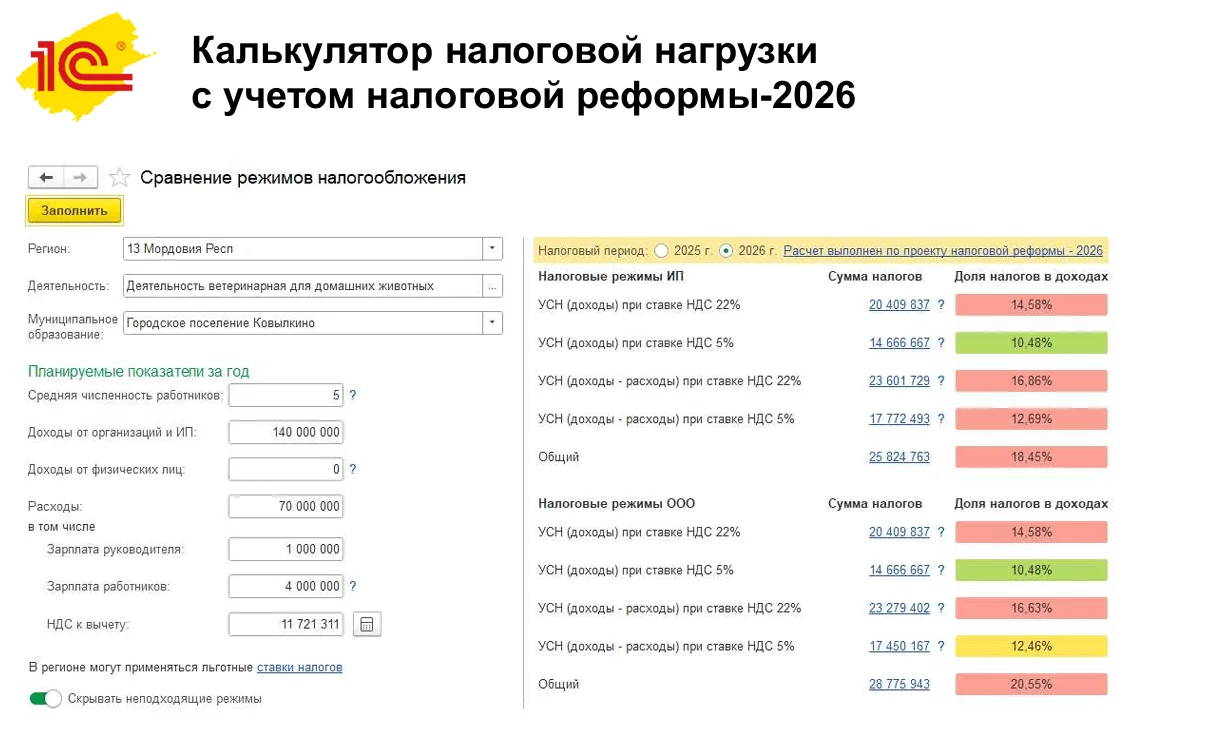Open ИП tax sum 23 601 729
This screenshot has width=1220, height=749.
tap(899, 381)
